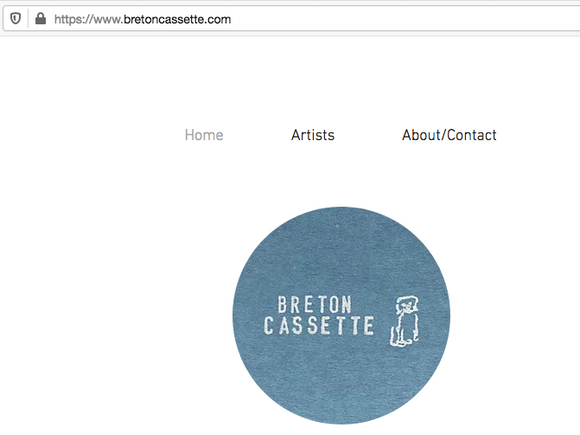This screenshot has width=580, height=435.
Task: Click the top edge of blue logo circle
Action: click(341, 209)
